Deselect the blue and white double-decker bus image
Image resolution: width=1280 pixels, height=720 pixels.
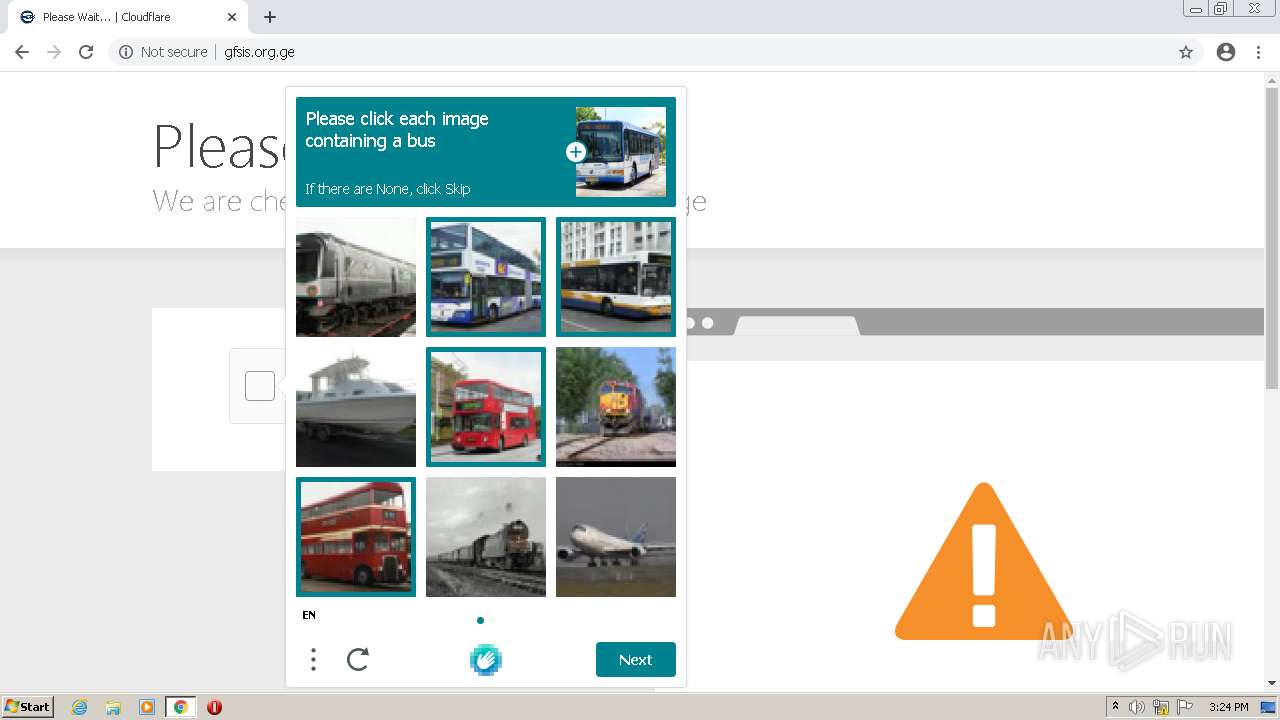(x=486, y=277)
